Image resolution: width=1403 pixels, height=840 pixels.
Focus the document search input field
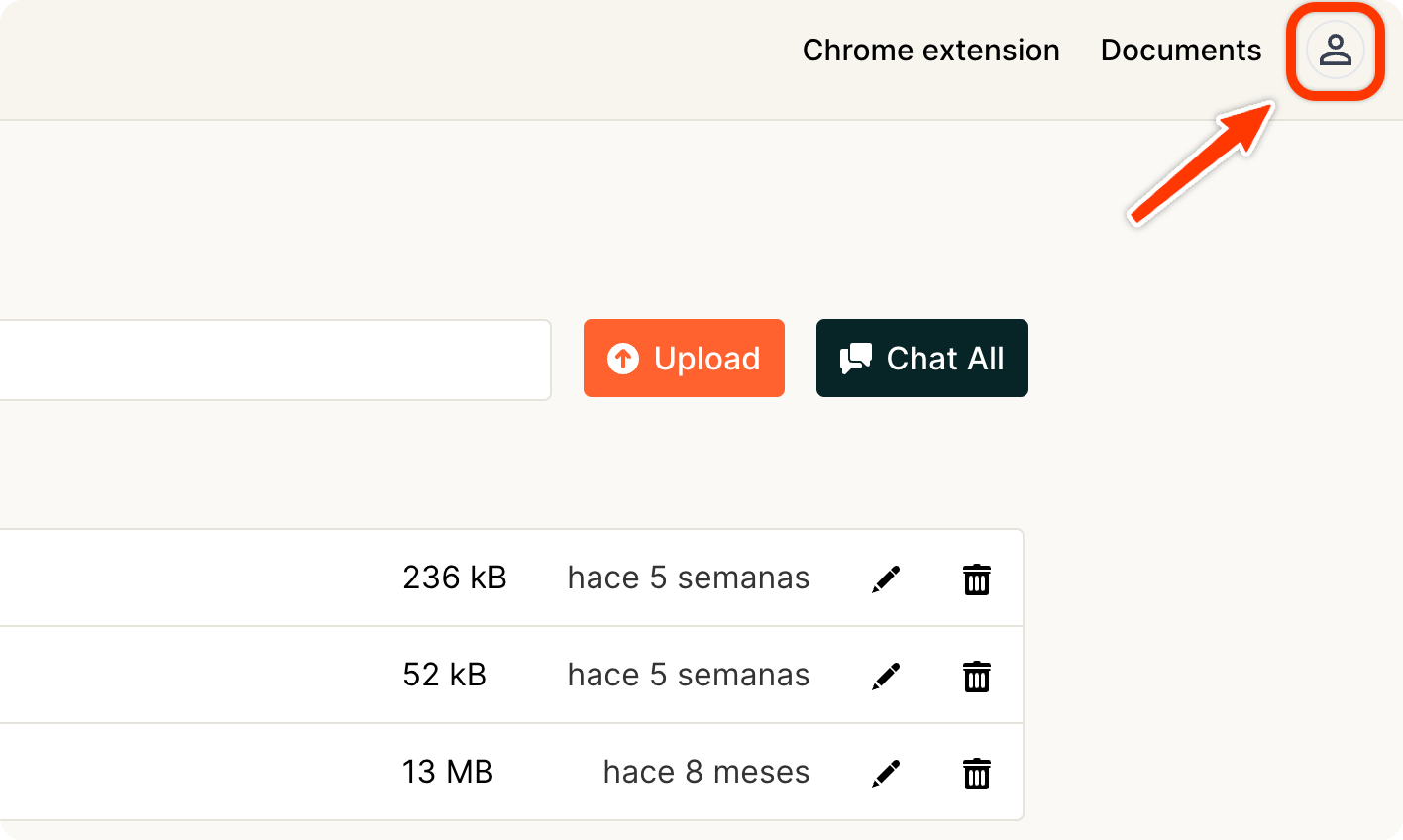(x=268, y=360)
